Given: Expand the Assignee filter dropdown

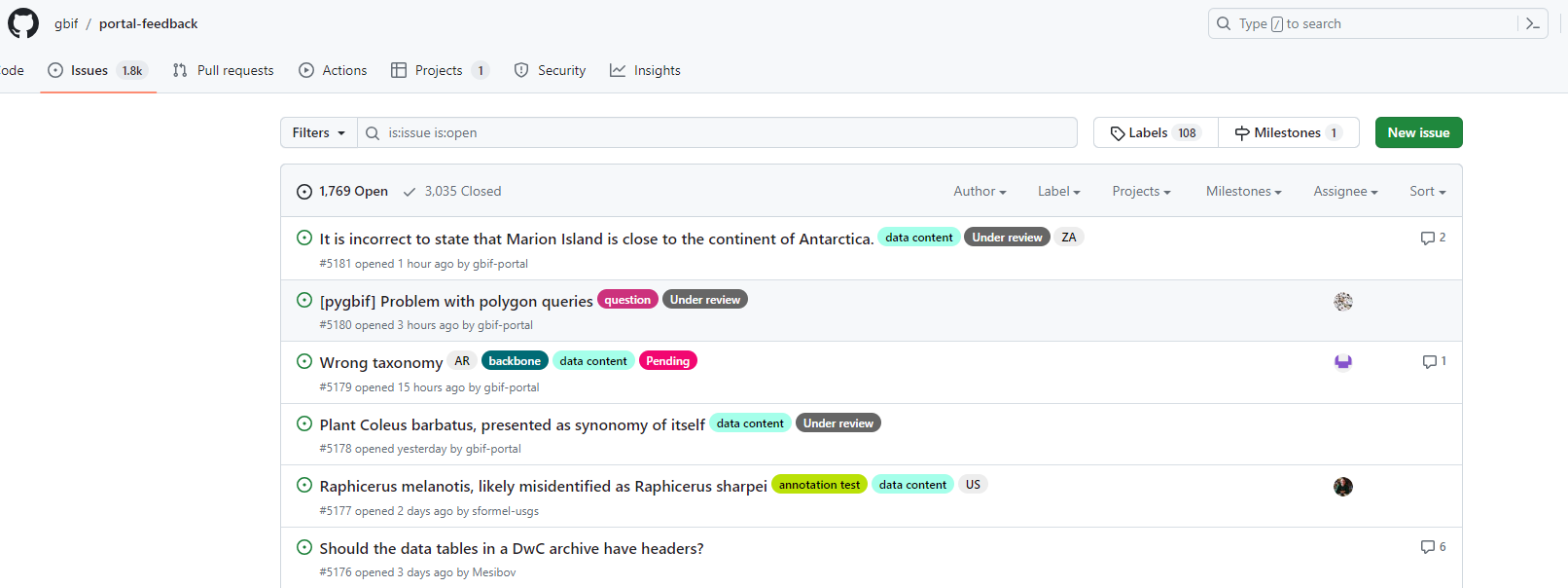Looking at the screenshot, I should [x=1345, y=192].
